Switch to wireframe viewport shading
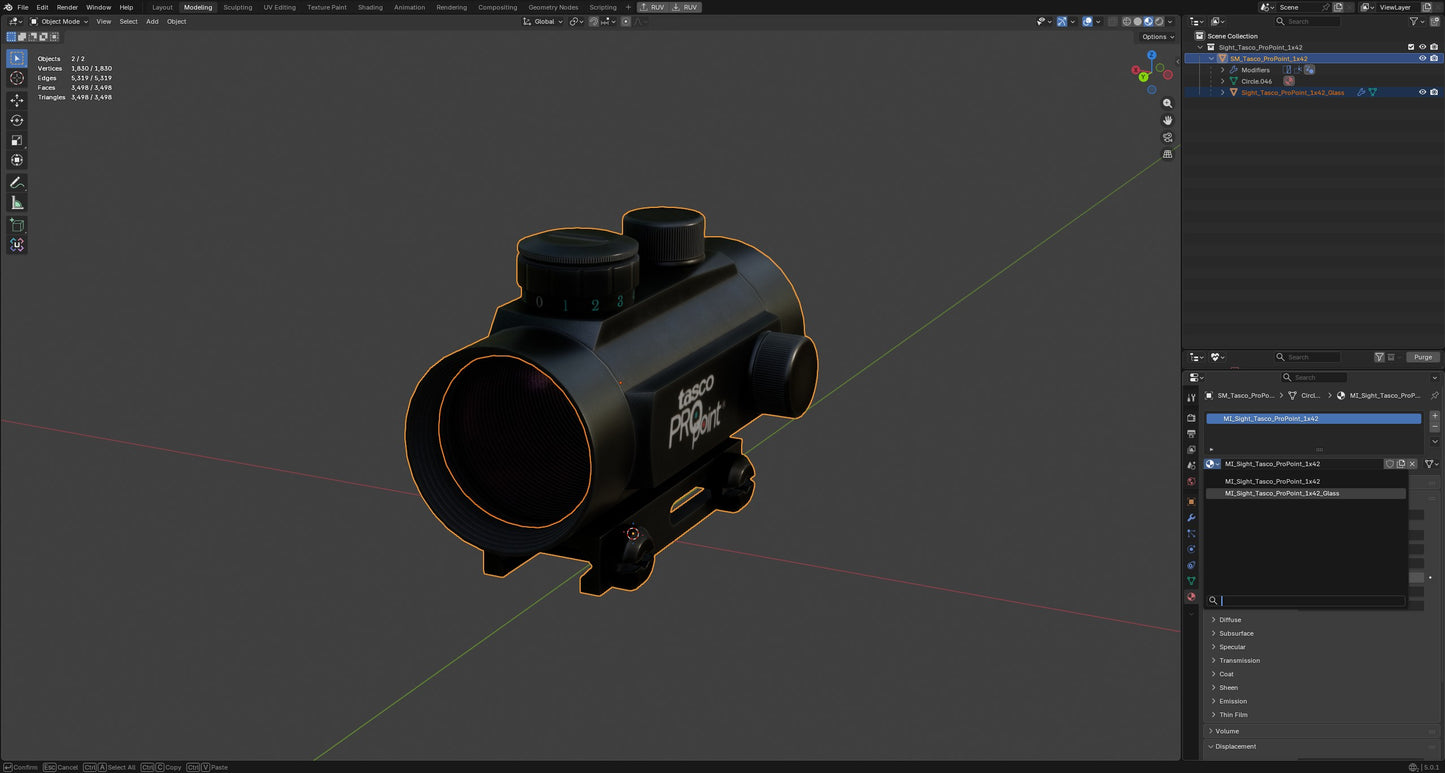Screen dimensions: 1445x773 click(1127, 21)
